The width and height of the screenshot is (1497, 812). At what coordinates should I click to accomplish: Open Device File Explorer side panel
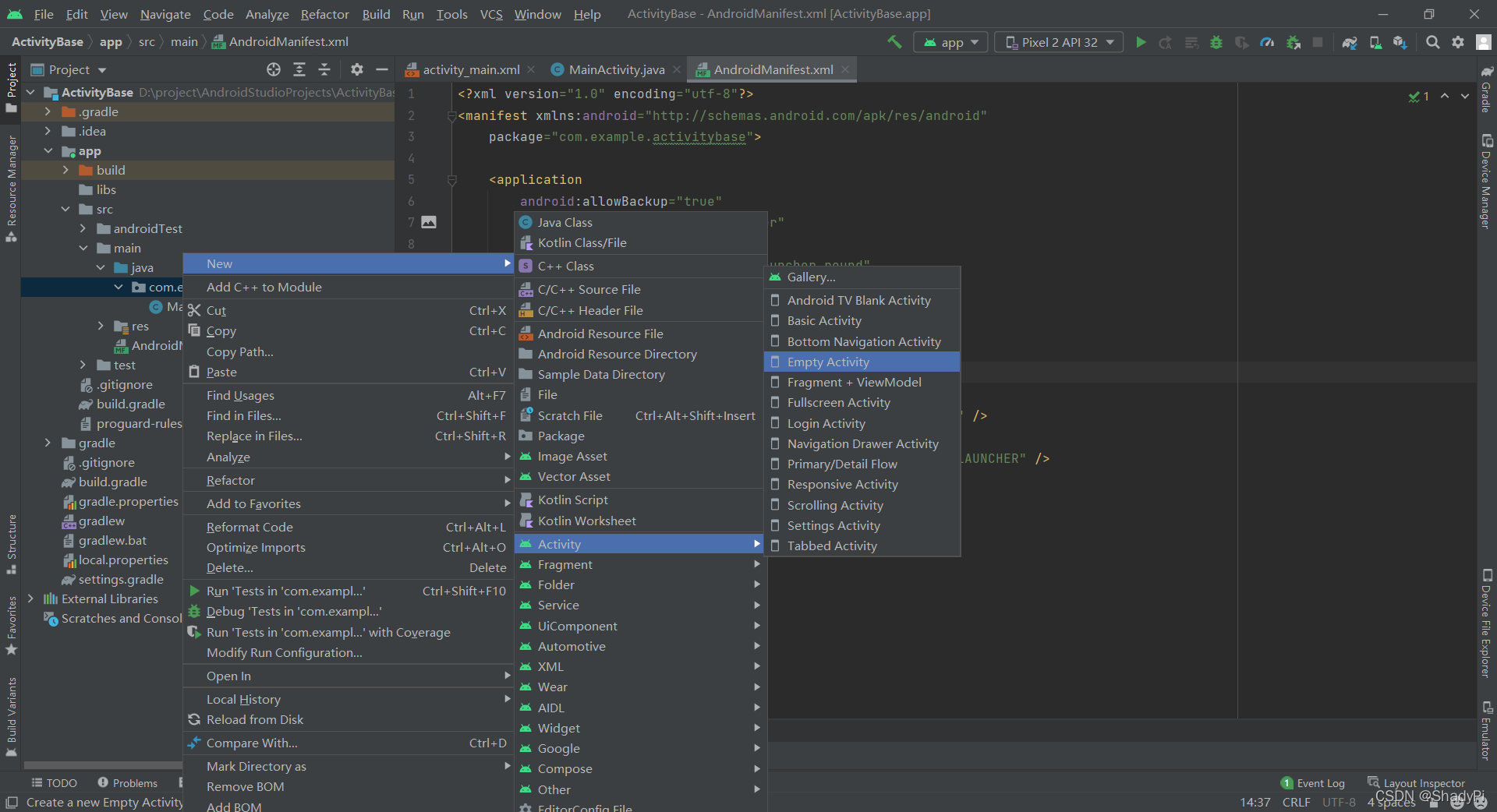click(1487, 623)
